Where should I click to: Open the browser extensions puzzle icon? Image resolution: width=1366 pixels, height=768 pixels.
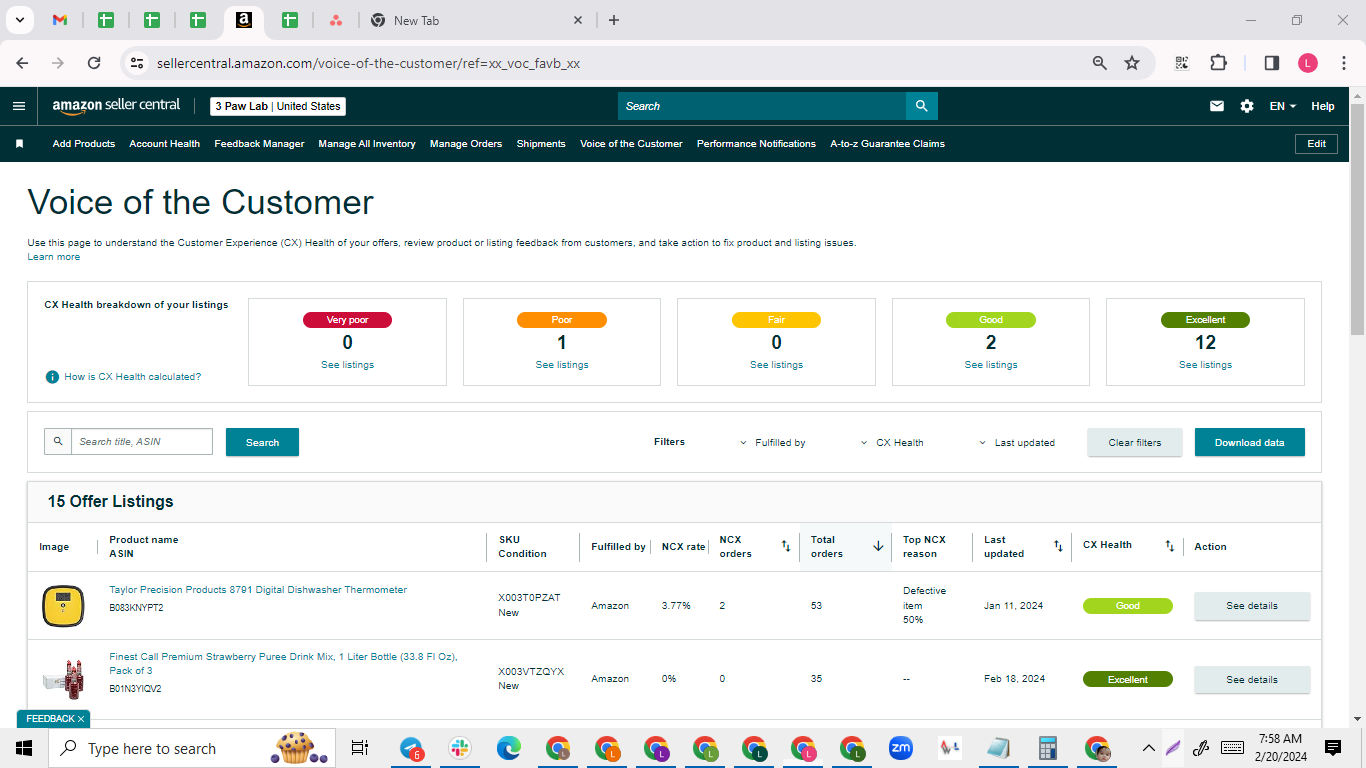pyautogui.click(x=1218, y=63)
